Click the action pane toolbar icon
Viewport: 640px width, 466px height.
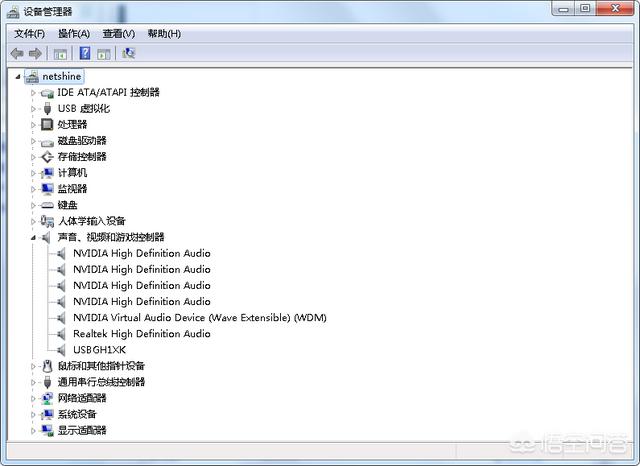[x=104, y=53]
